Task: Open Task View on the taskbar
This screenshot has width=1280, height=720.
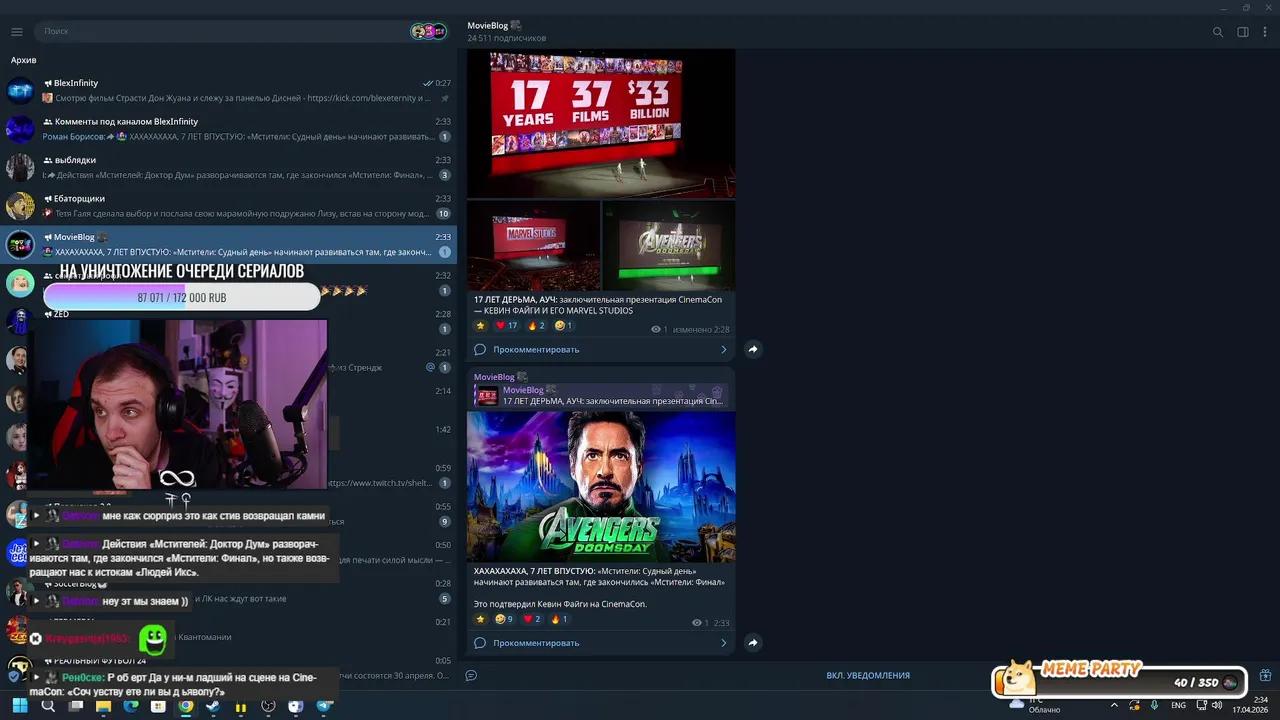Action: (76, 706)
